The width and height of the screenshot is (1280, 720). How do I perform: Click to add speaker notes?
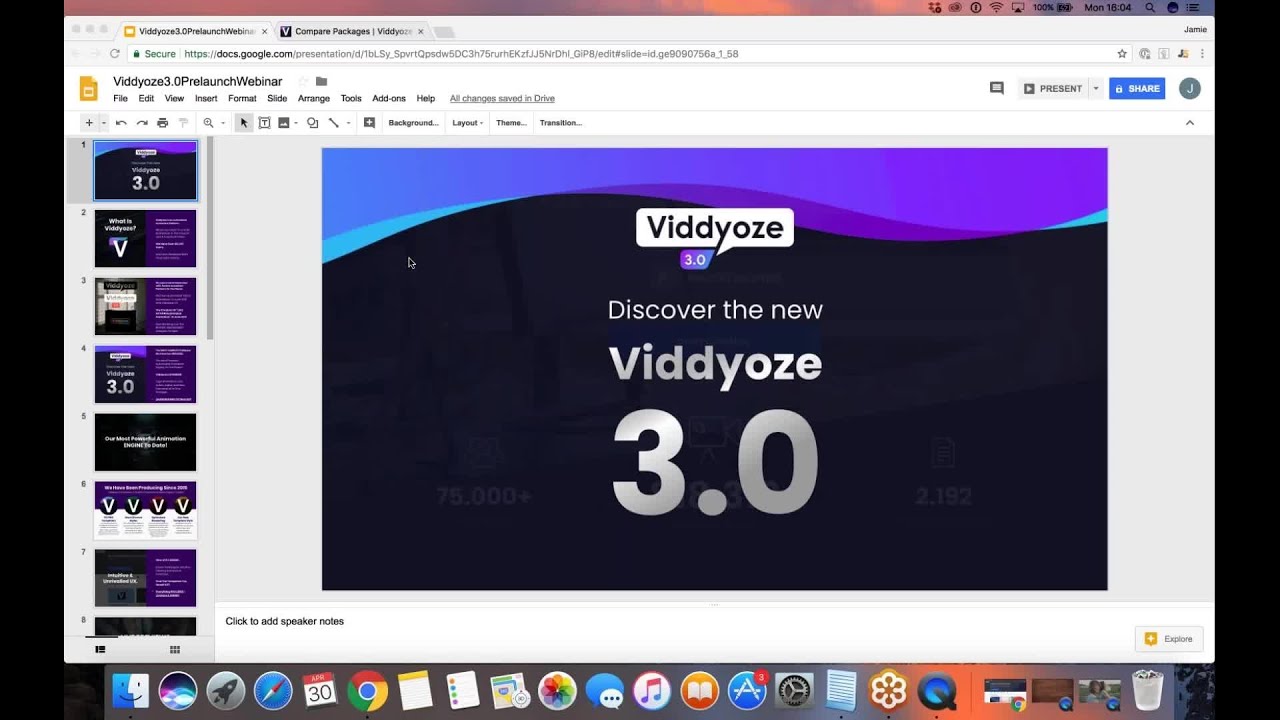point(285,621)
